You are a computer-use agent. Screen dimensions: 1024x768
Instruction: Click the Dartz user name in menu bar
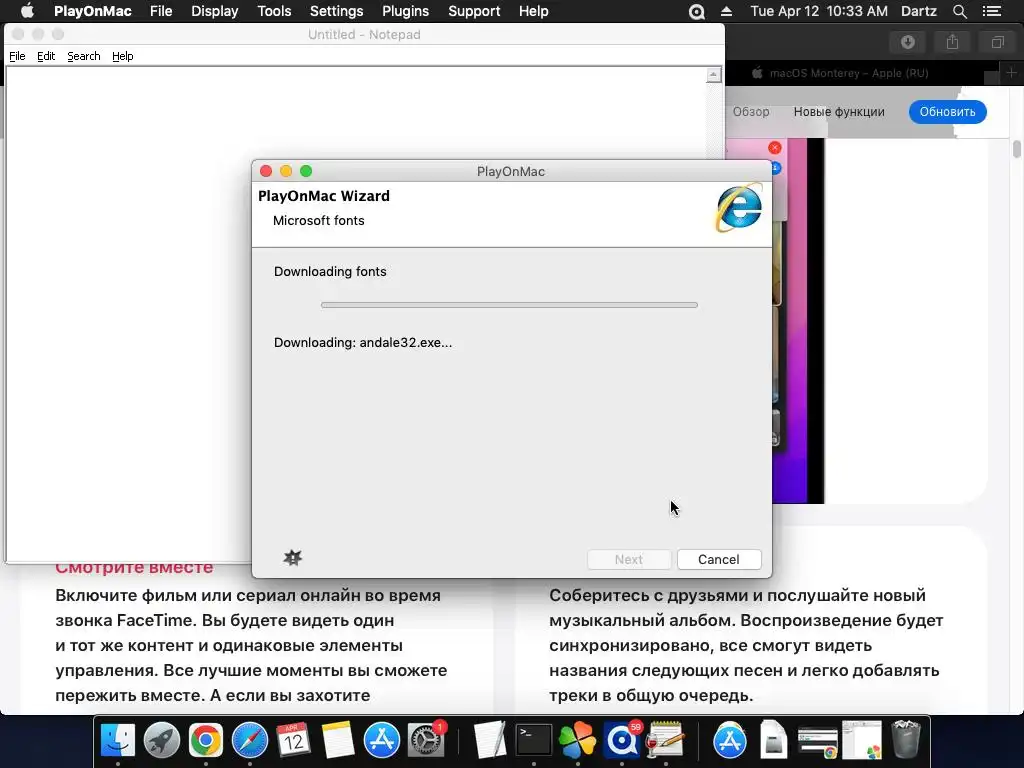[918, 11]
